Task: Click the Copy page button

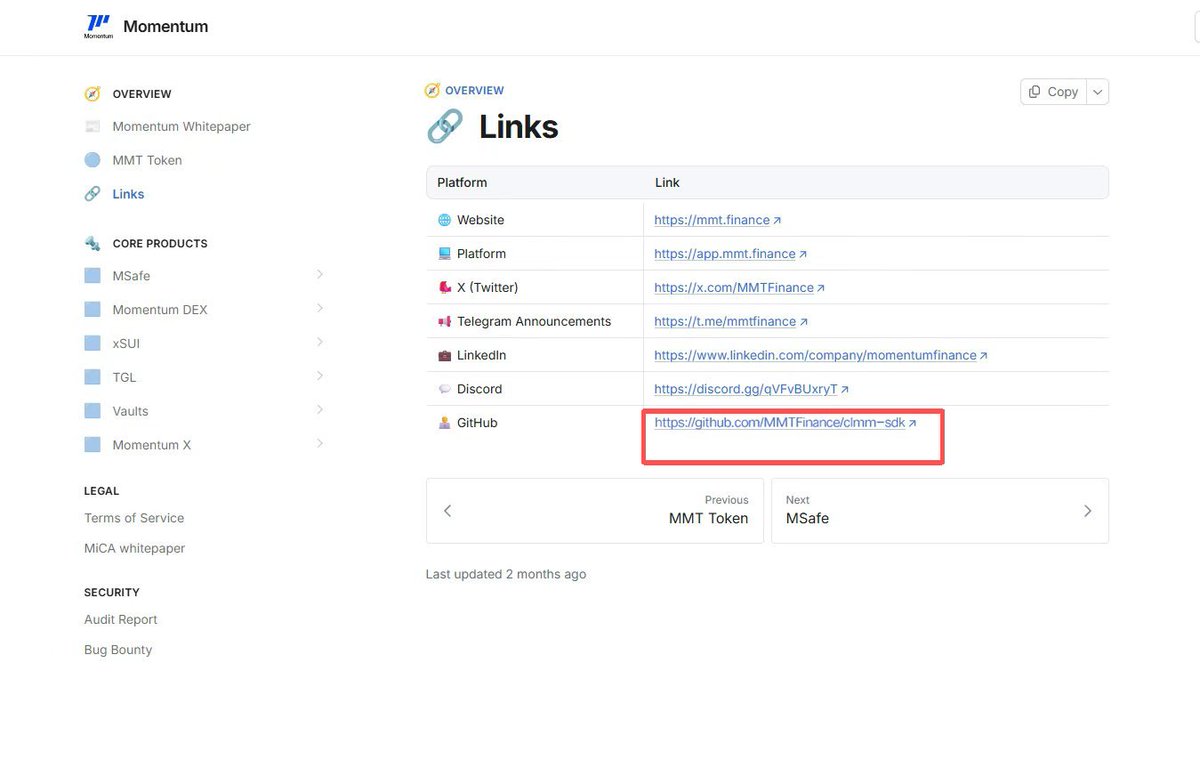Action: tap(1054, 92)
